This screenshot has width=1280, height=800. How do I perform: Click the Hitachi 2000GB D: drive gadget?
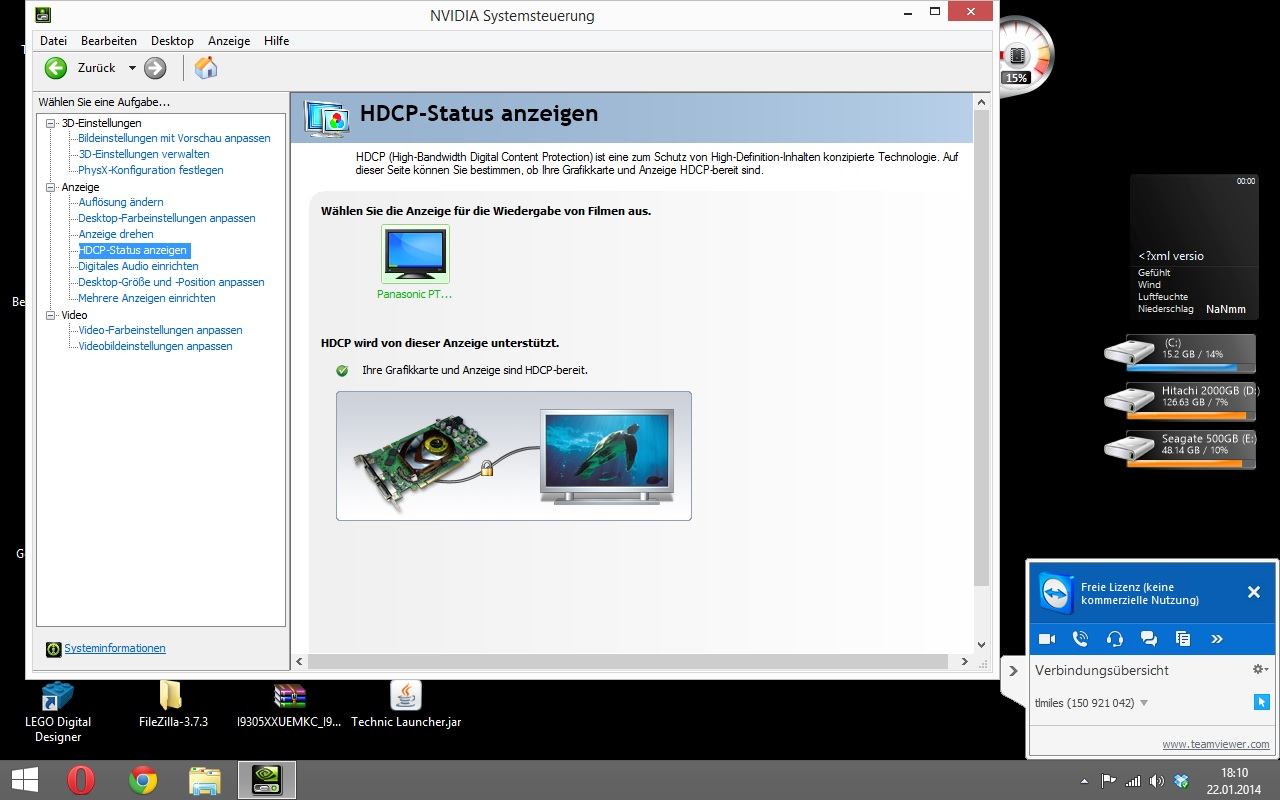point(1180,400)
